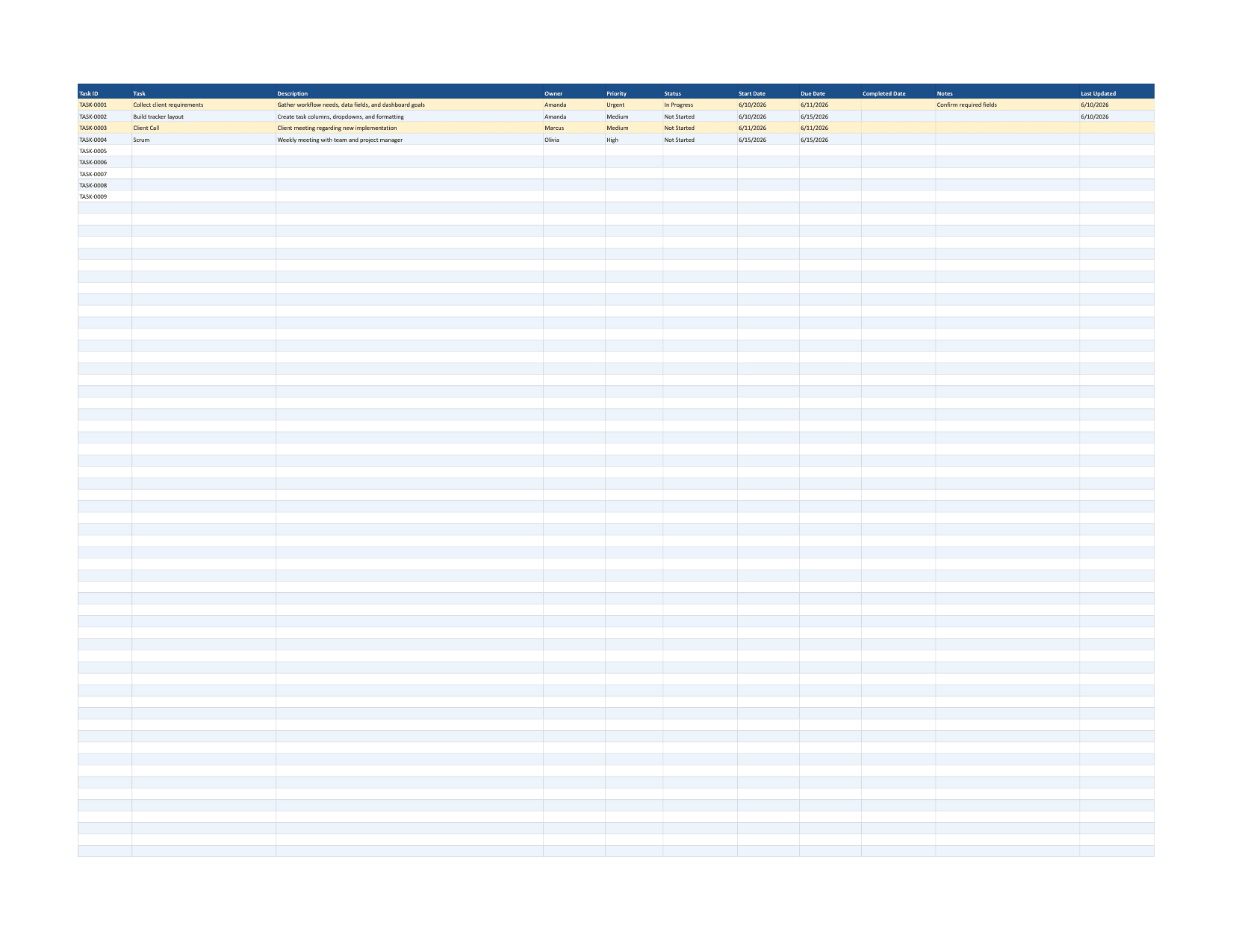Click 'Collect client requirements' task cell

coord(204,105)
